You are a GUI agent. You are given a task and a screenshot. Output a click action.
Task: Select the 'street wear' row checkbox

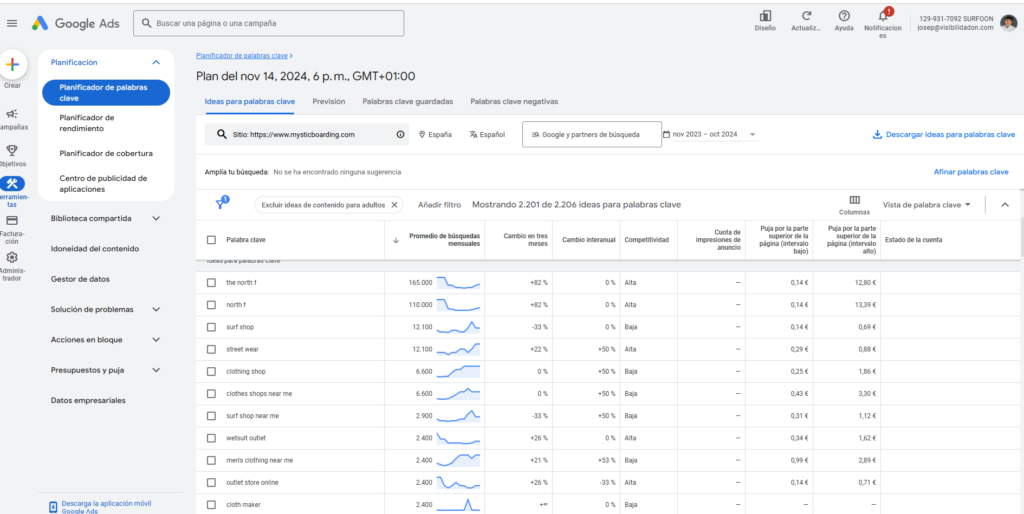[211, 349]
